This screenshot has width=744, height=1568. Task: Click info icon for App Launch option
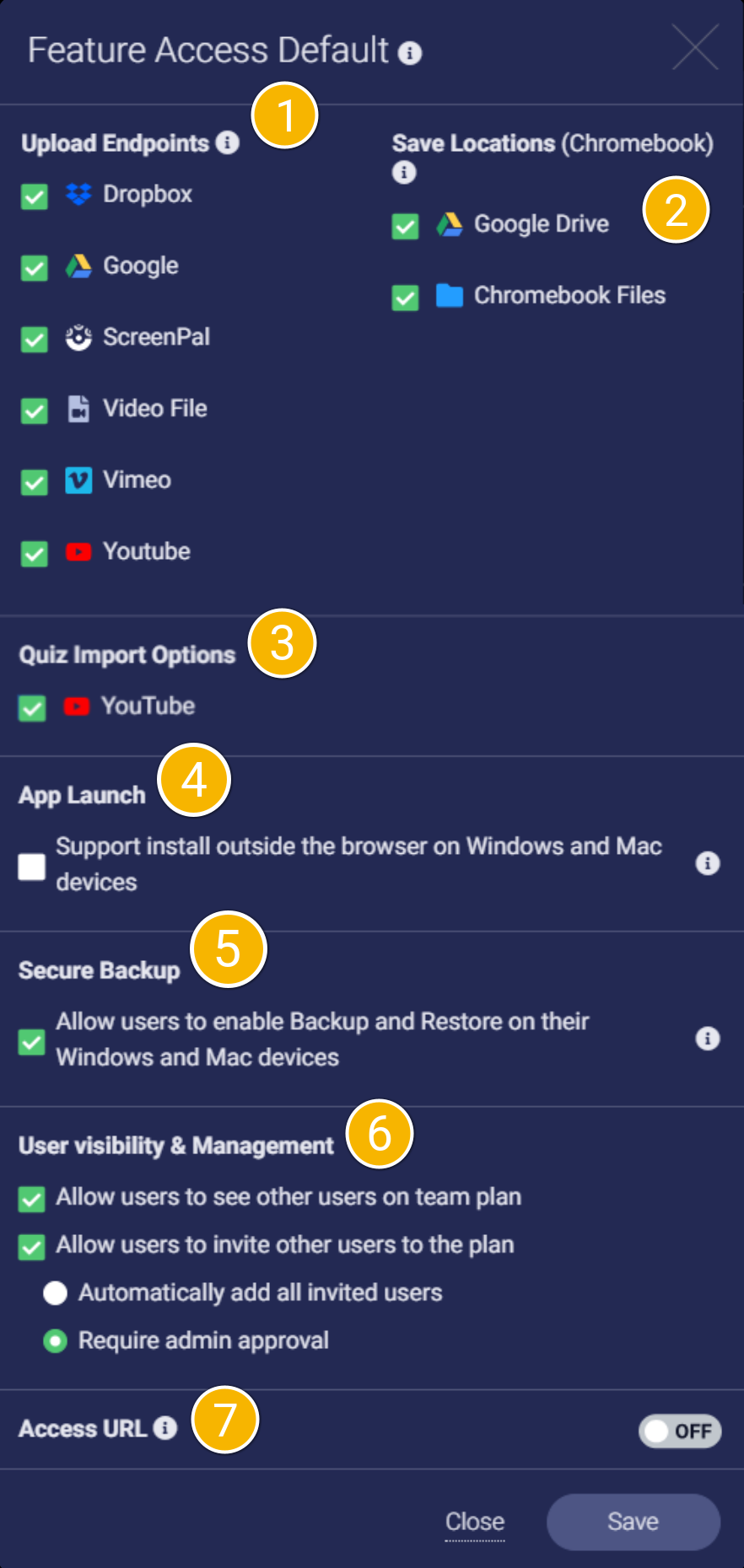708,863
